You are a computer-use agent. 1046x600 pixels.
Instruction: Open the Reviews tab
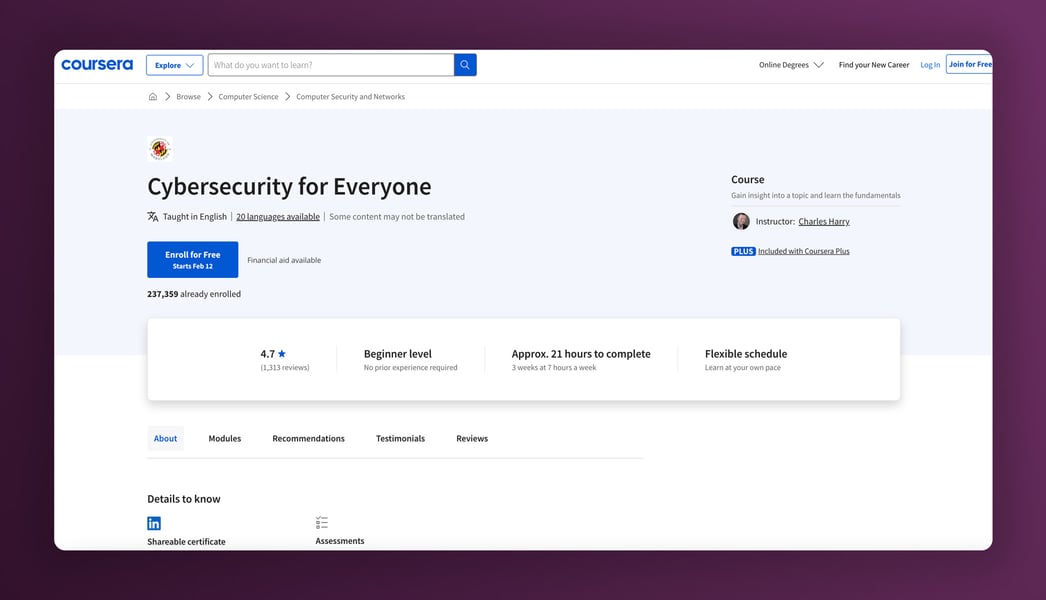tap(471, 438)
